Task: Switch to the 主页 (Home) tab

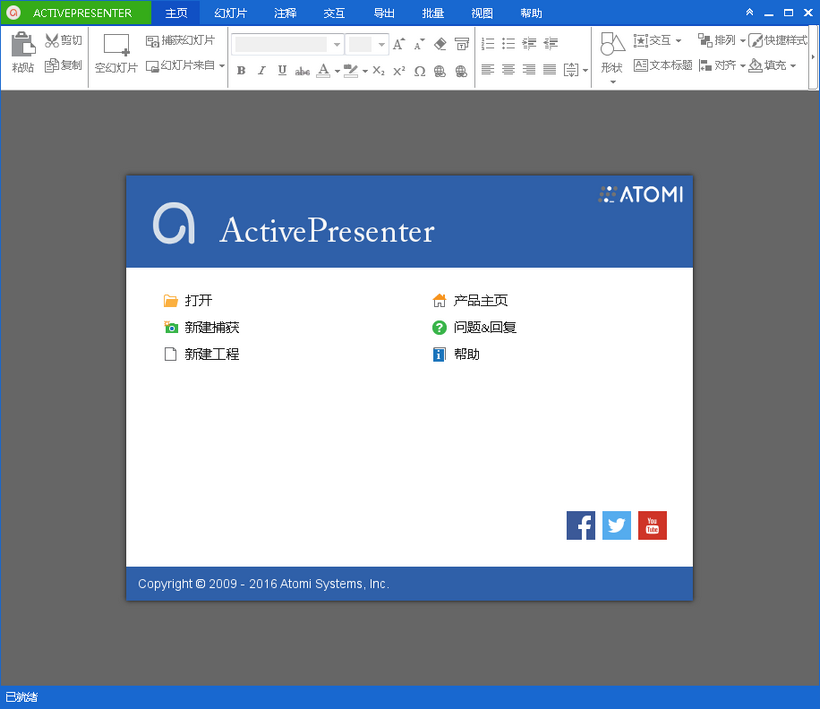Action: (x=176, y=13)
